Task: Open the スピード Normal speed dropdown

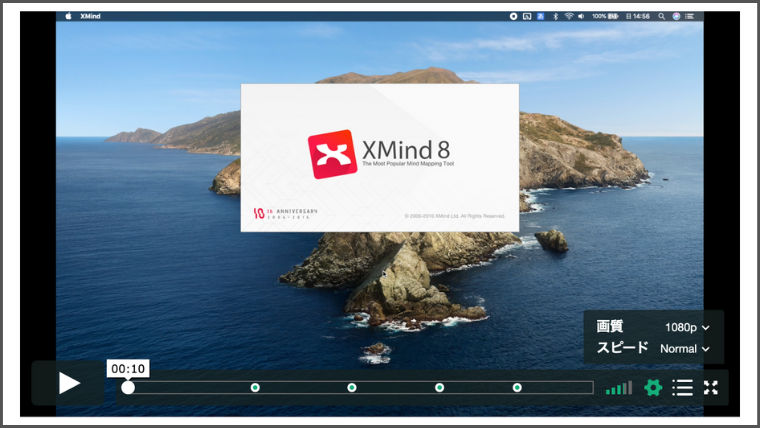Action: [685, 349]
